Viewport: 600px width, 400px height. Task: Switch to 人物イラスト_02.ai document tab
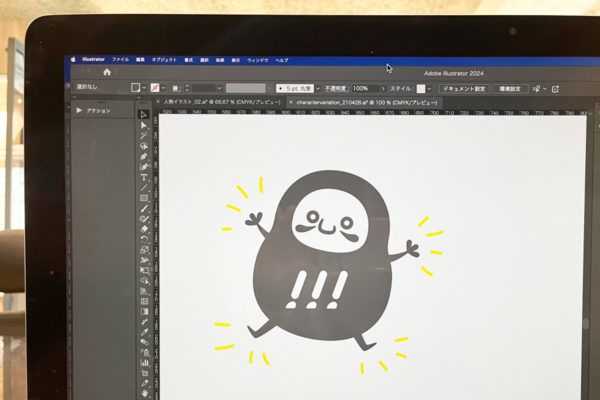point(222,102)
